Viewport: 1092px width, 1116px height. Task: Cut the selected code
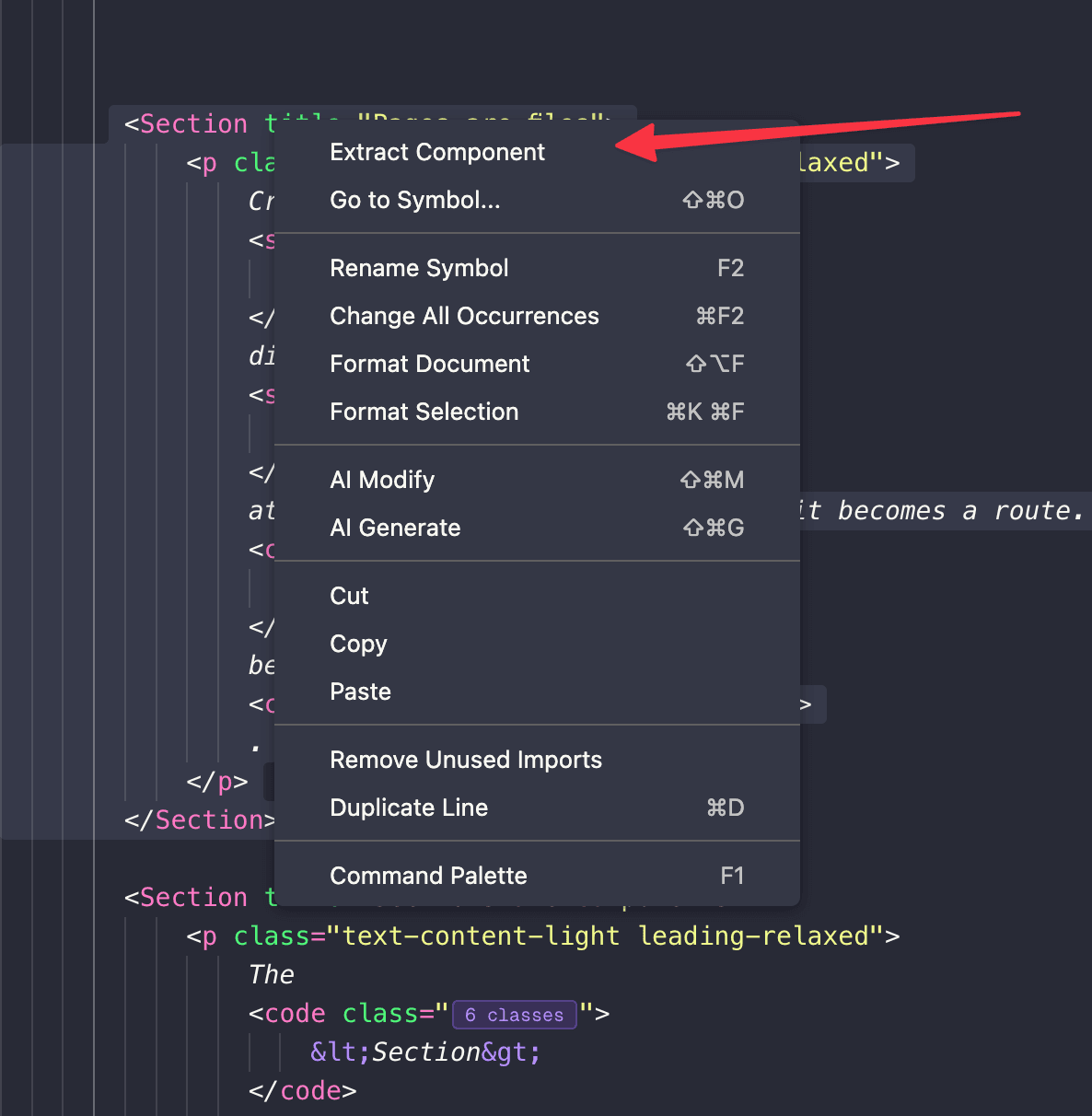[x=349, y=596]
